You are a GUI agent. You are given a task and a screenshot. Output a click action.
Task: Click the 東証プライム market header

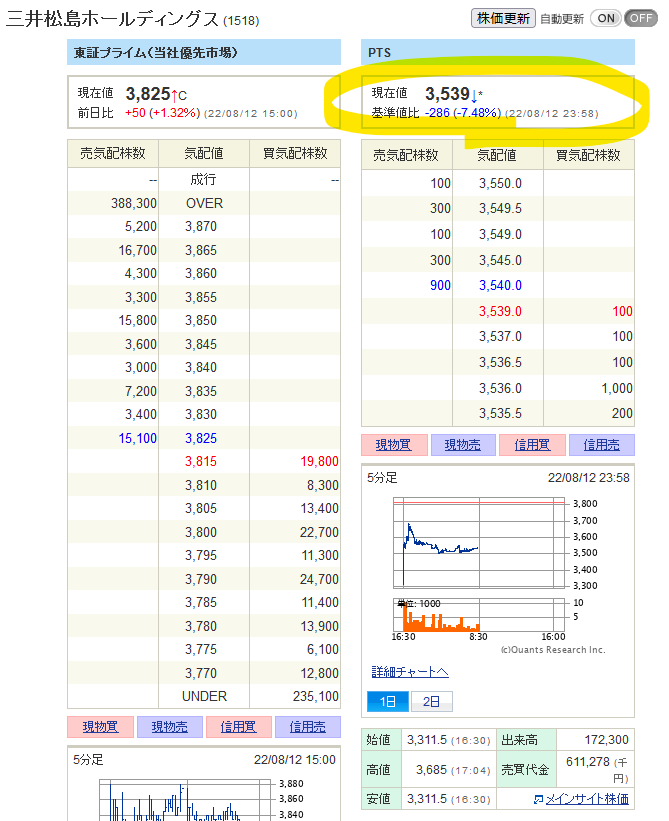204,52
